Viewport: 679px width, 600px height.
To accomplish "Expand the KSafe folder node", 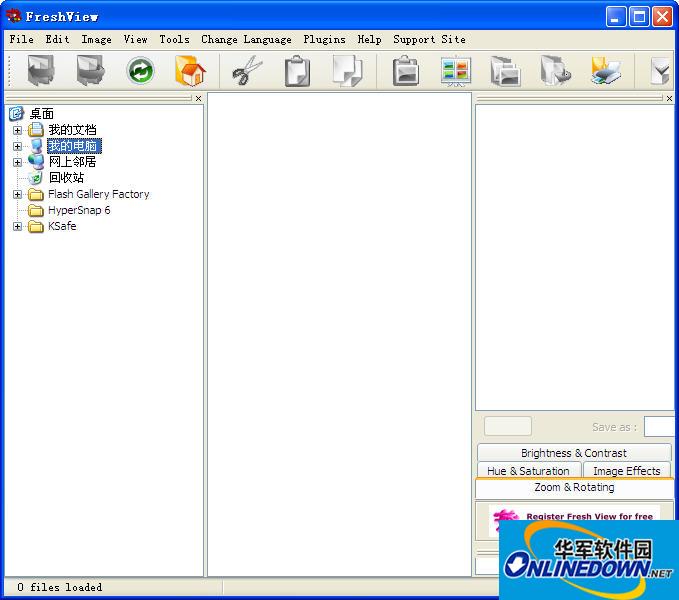I will click(17, 226).
